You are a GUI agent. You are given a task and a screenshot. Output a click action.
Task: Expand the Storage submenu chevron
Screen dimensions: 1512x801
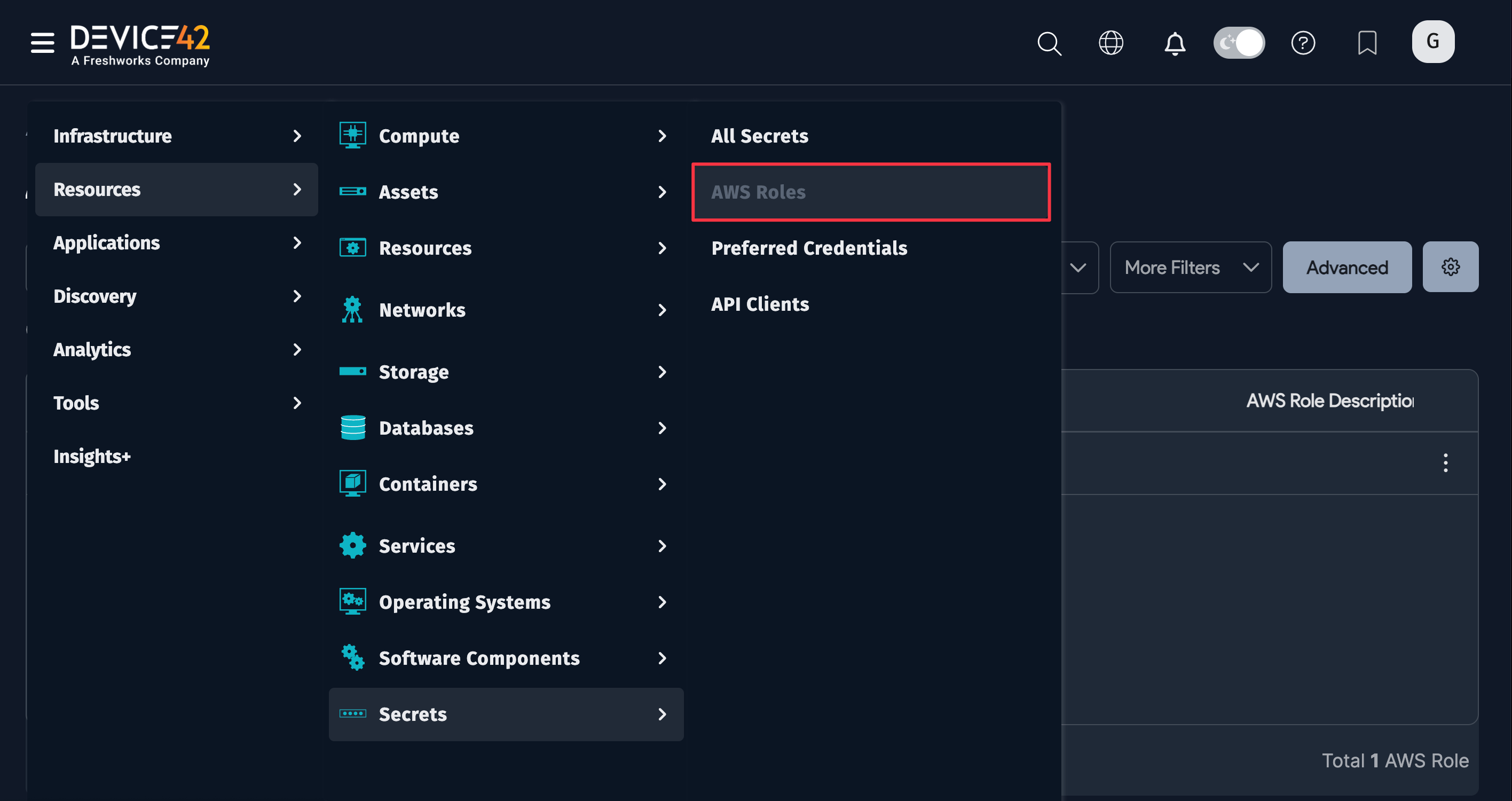pos(663,372)
